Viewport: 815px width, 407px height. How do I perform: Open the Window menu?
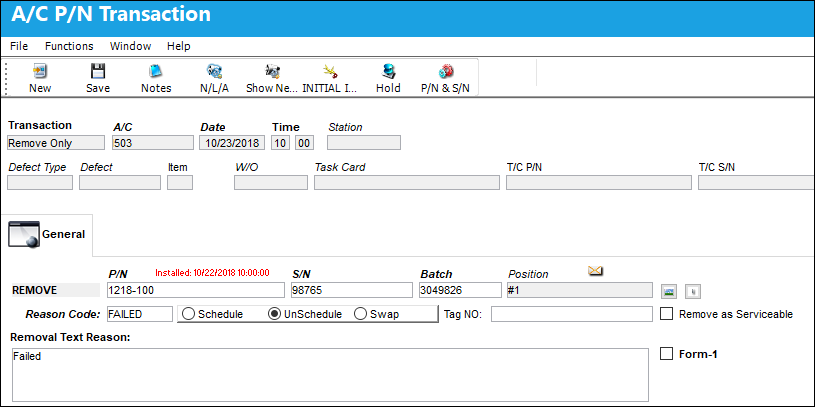click(130, 46)
